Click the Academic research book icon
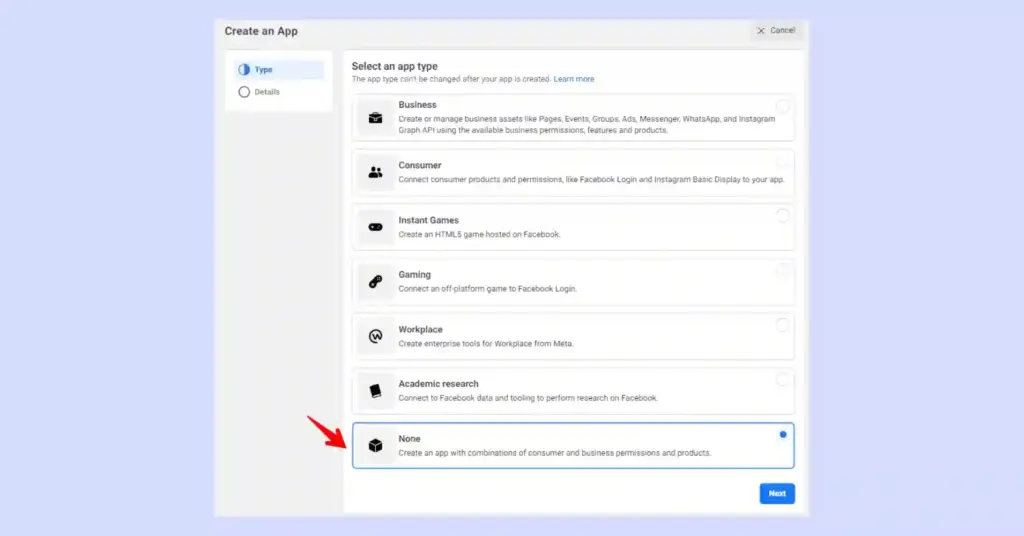 click(x=376, y=390)
